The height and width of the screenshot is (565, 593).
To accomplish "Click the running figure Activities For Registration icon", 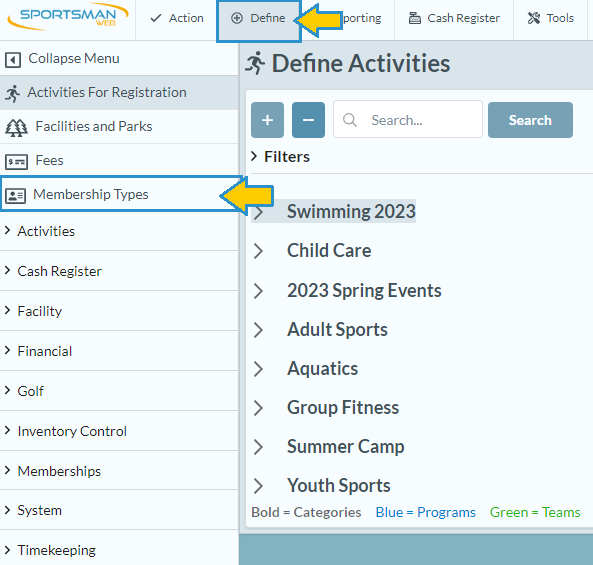I will click(x=12, y=93).
